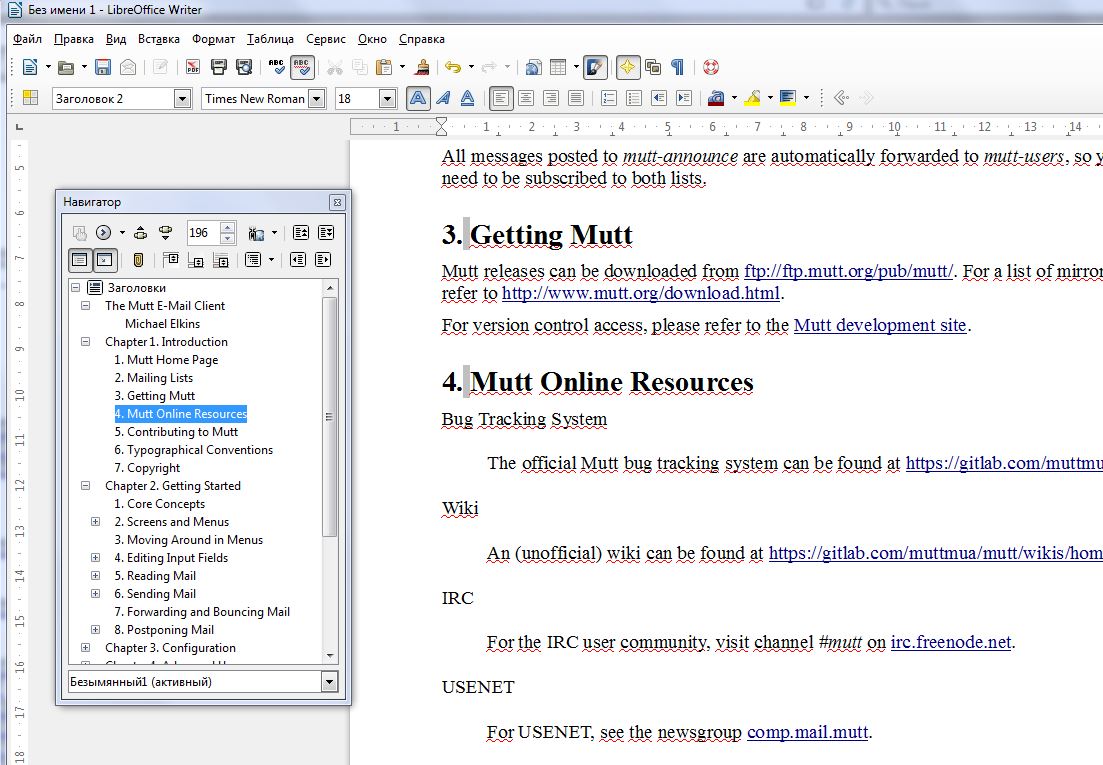Undo the last action with the arrow icon

tap(453, 68)
